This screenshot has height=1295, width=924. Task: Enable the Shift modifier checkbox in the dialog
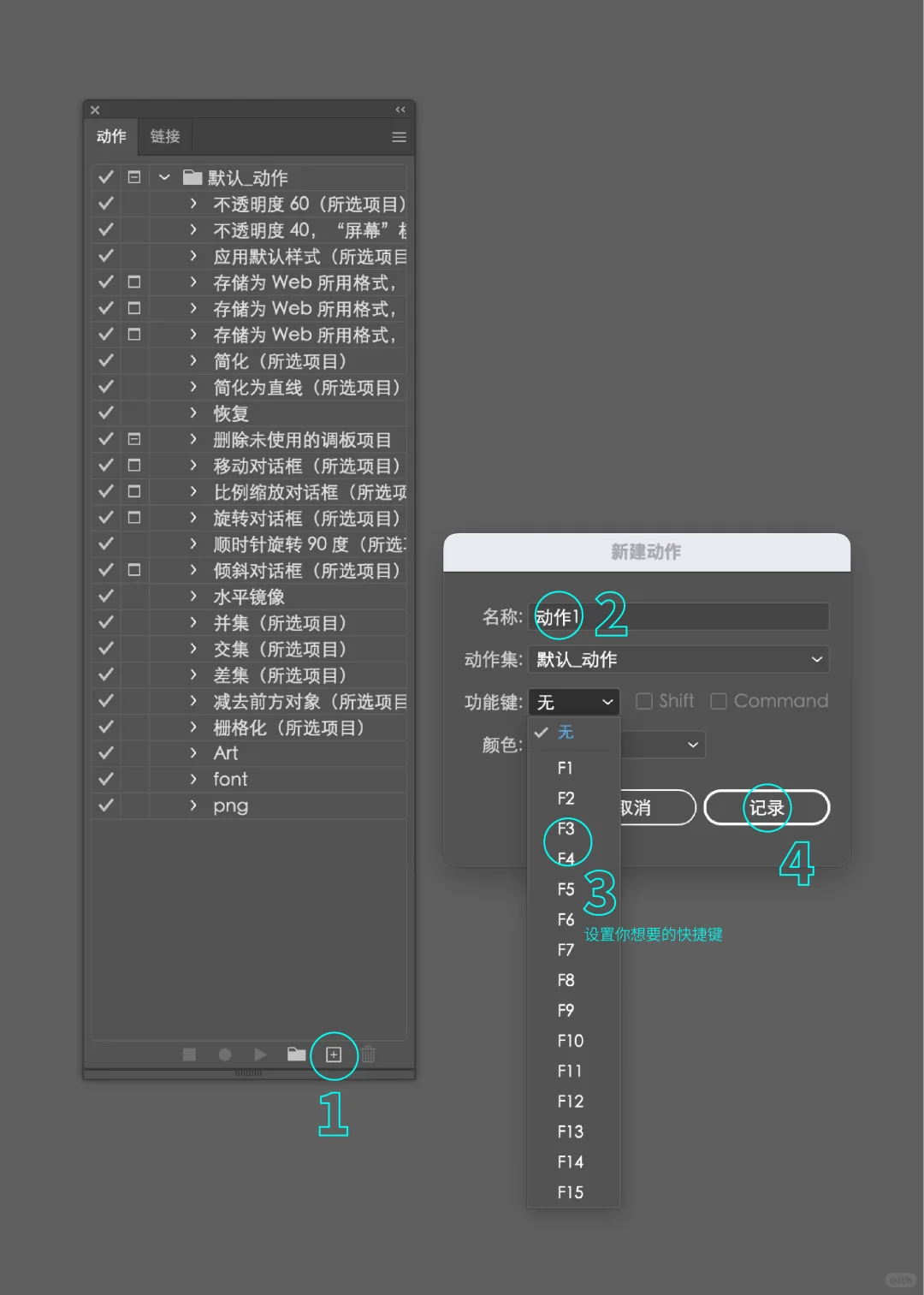644,701
